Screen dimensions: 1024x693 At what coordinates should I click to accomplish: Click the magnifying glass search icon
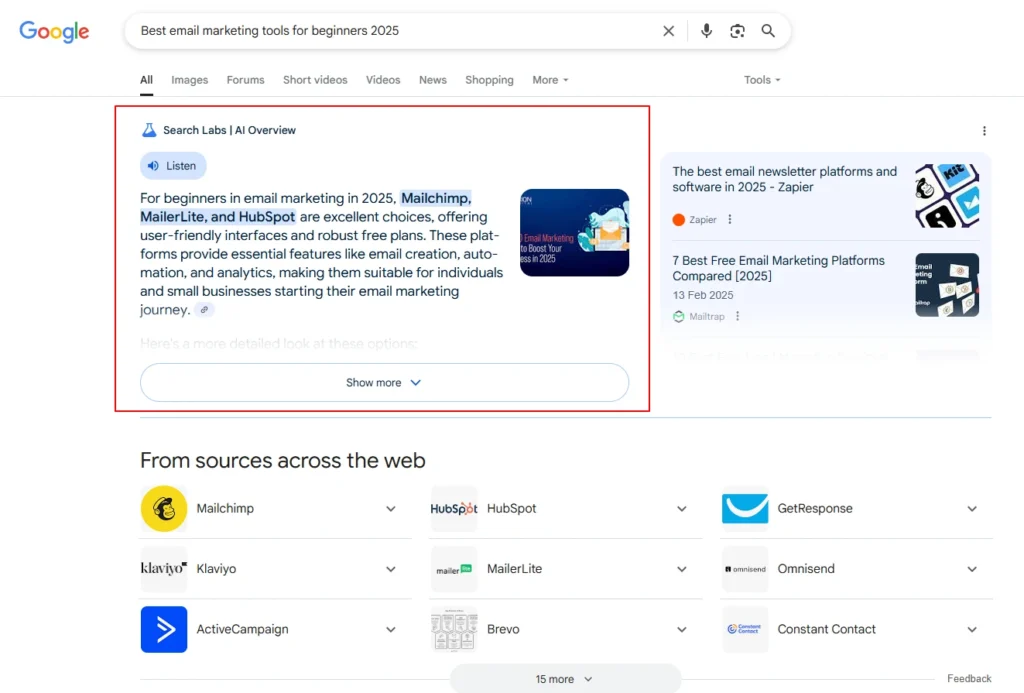pos(768,31)
